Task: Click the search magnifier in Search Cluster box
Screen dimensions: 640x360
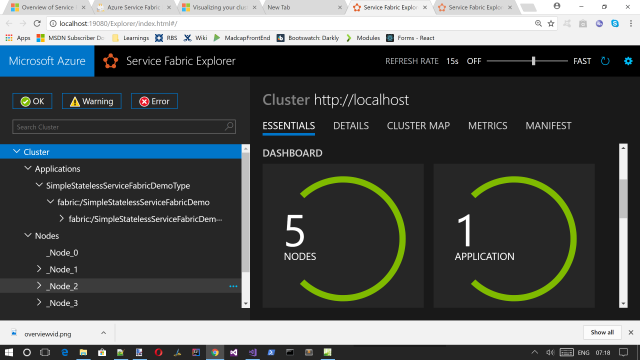Action: (x=229, y=127)
